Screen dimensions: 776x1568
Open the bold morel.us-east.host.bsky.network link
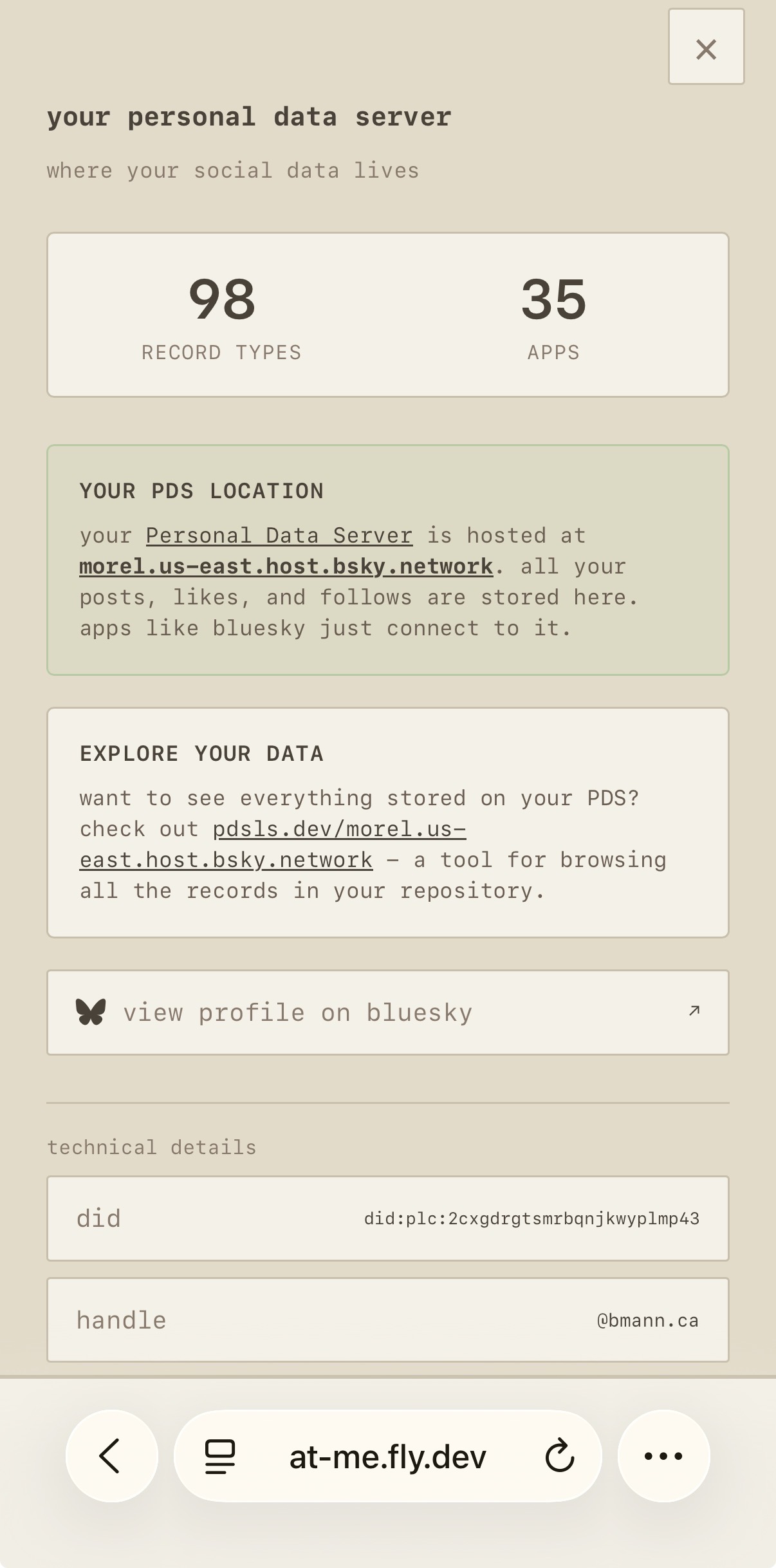coord(286,566)
